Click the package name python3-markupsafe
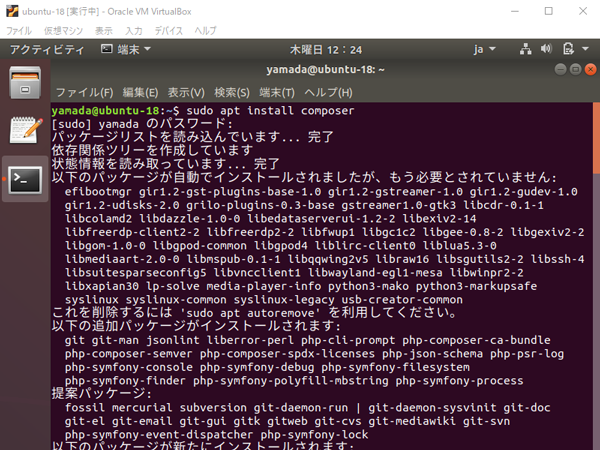This screenshot has width=600, height=450. (476, 286)
